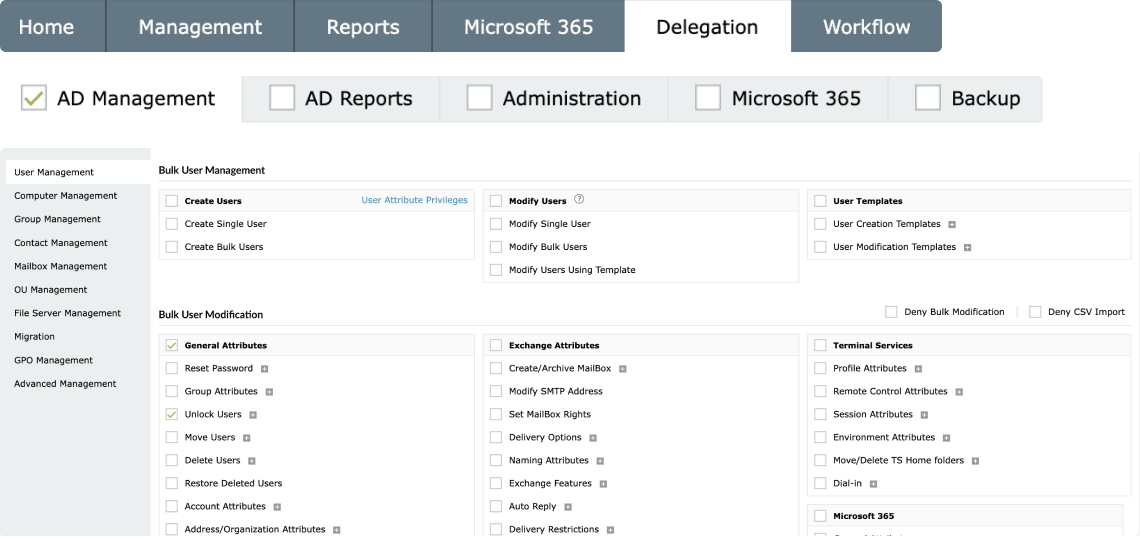1140x538 pixels.
Task: Open GPO Management from the sidebar
Action: [x=53, y=360]
